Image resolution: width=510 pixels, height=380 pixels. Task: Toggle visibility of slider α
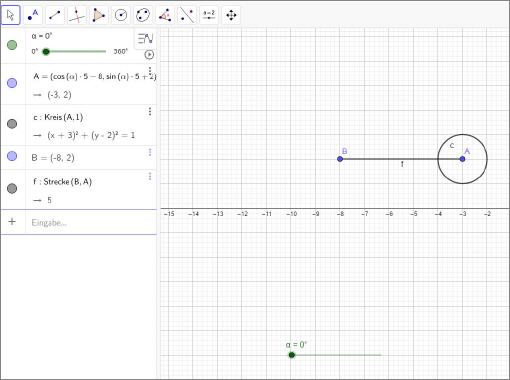12,45
